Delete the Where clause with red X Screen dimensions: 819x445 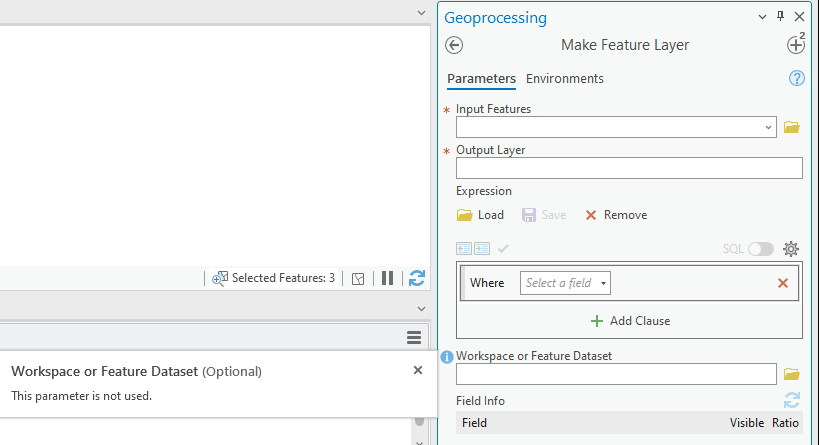(x=783, y=283)
